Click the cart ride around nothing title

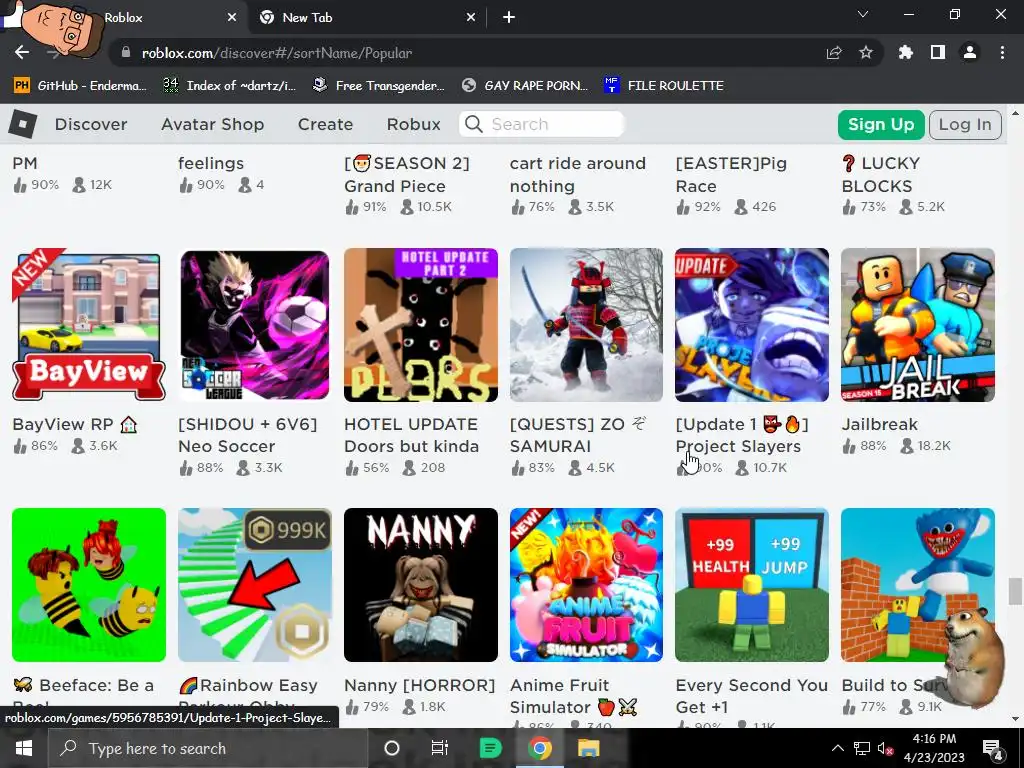click(x=578, y=174)
